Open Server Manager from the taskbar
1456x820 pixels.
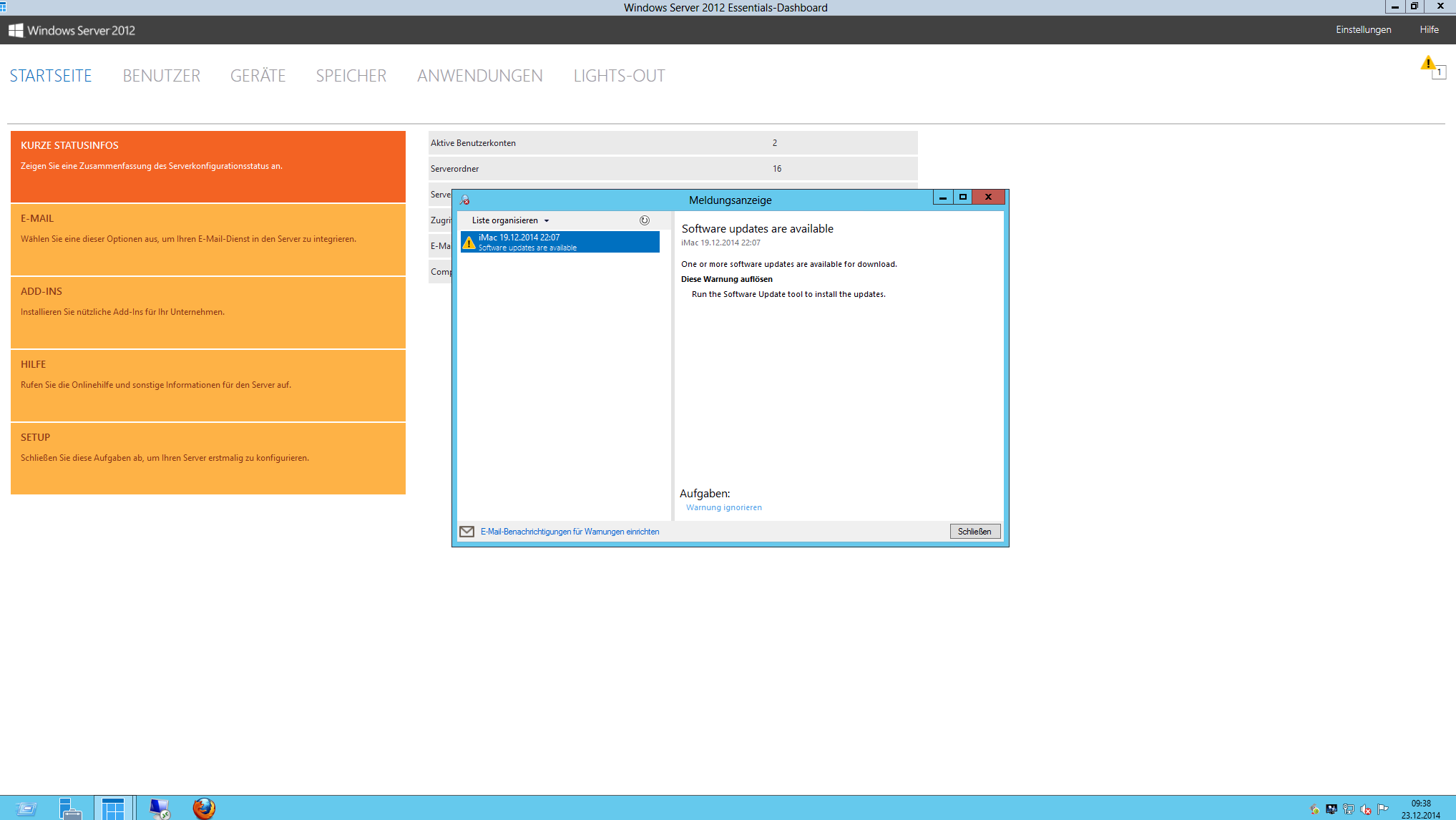pyautogui.click(x=70, y=809)
